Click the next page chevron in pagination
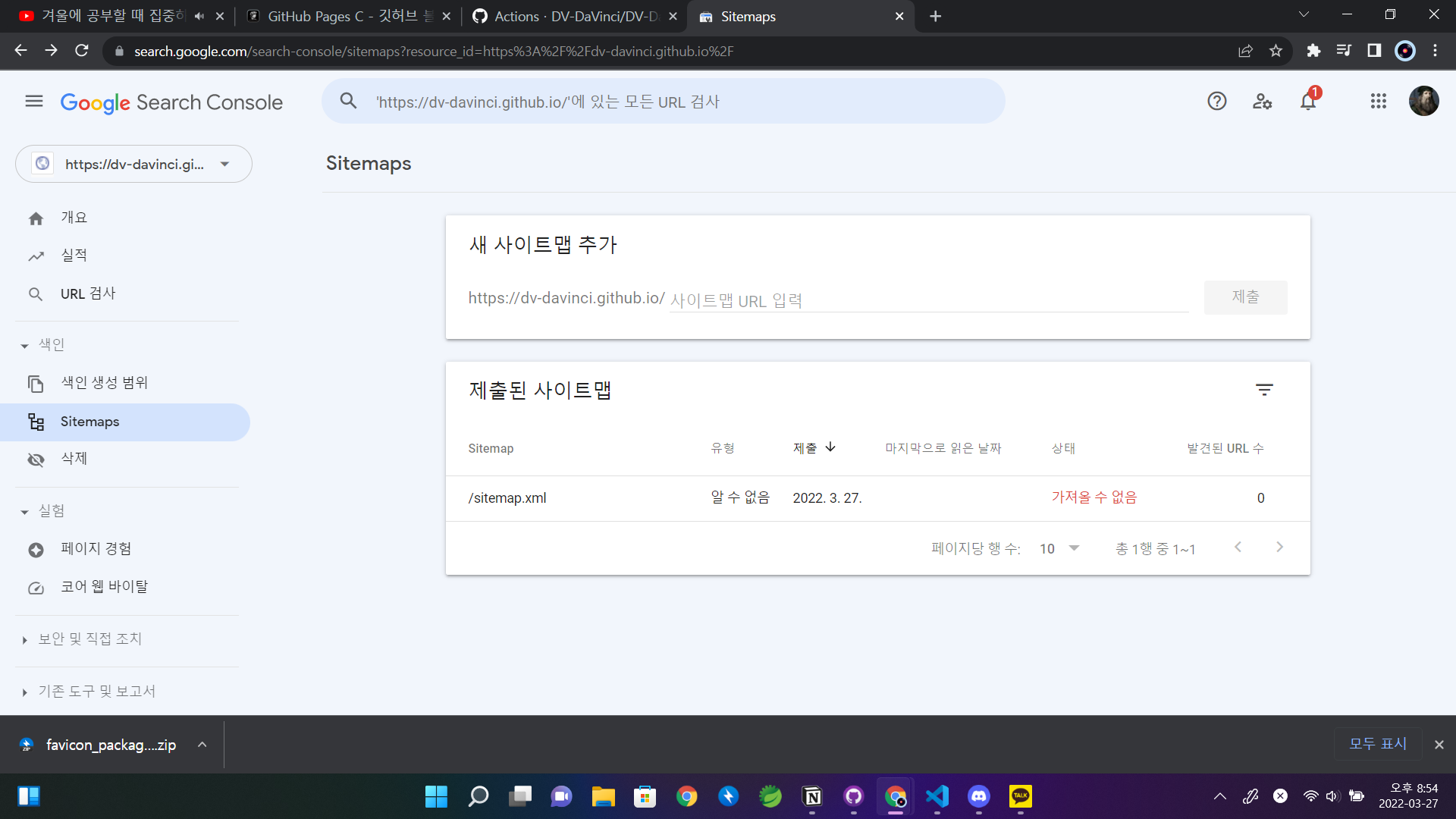This screenshot has height=819, width=1456. [x=1279, y=547]
